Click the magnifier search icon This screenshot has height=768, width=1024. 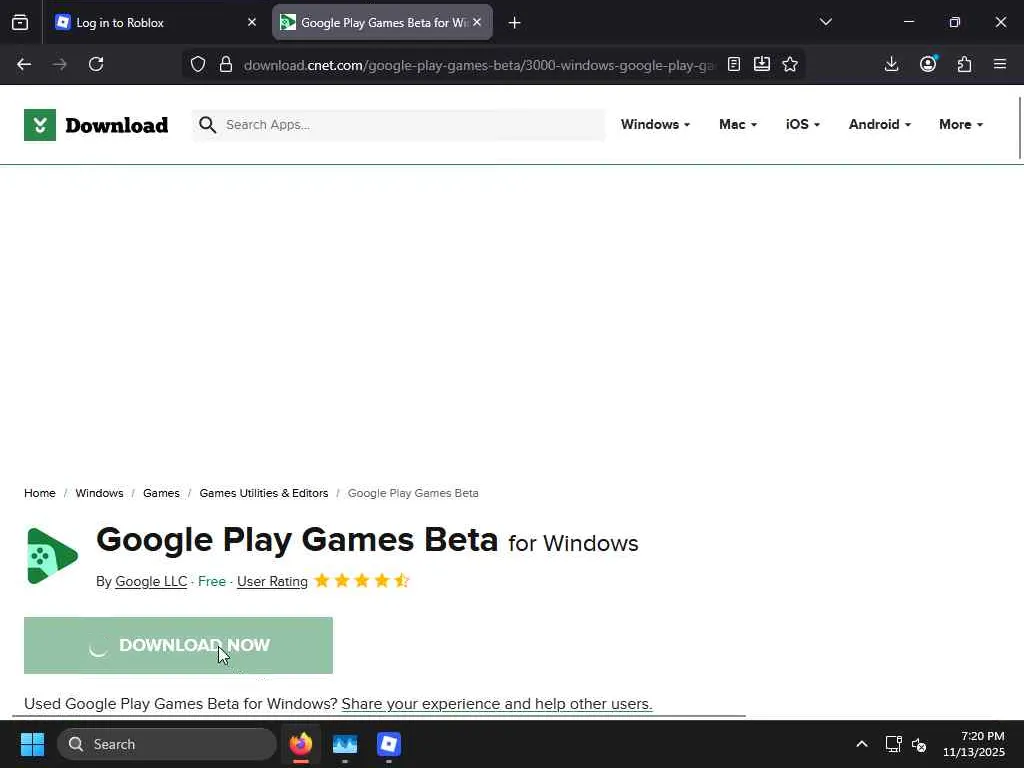click(208, 125)
